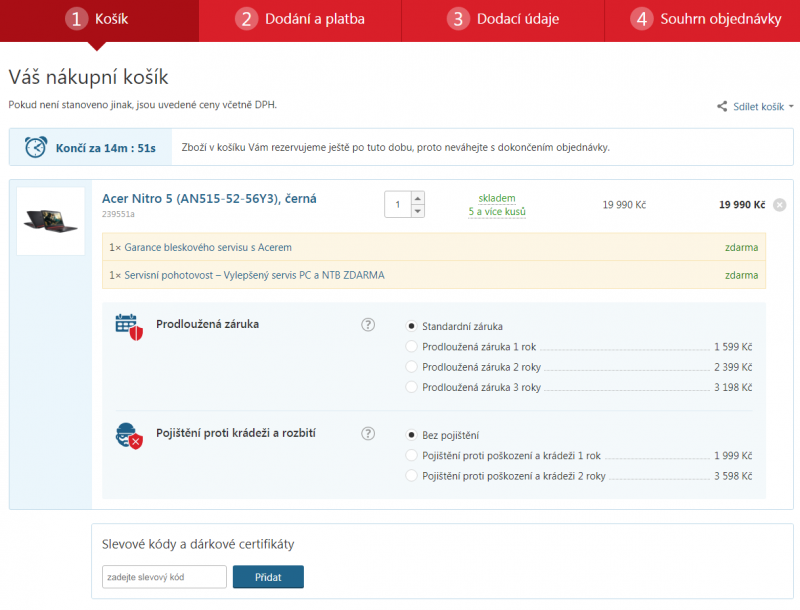
Task: Decrease laptop quantity with down arrow
Action: [418, 211]
